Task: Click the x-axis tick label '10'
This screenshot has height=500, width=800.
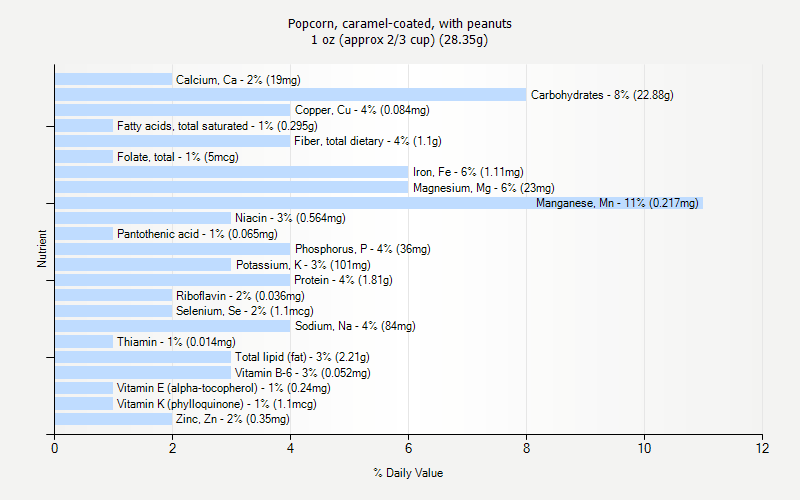Action: [644, 448]
